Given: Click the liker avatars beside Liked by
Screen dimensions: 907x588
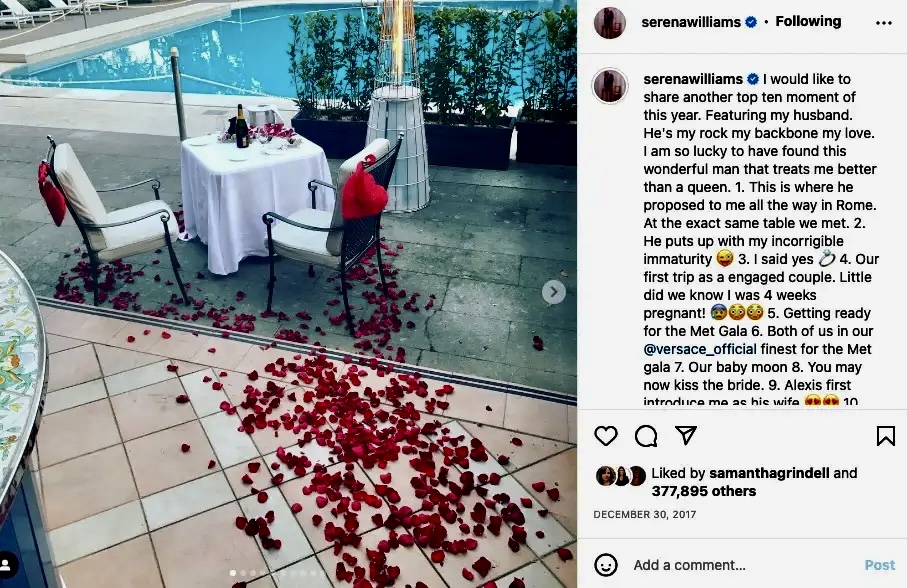Looking at the screenshot, I should pyautogui.click(x=620, y=476).
